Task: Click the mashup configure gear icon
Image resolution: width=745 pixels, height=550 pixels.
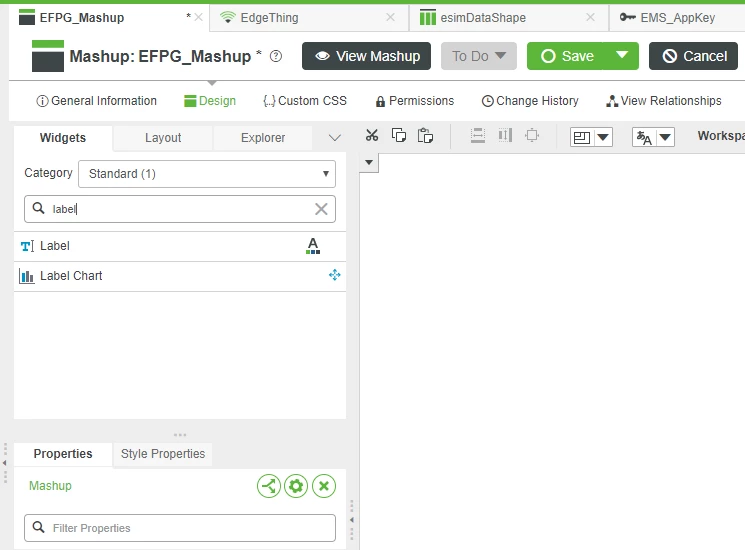Action: pos(296,486)
